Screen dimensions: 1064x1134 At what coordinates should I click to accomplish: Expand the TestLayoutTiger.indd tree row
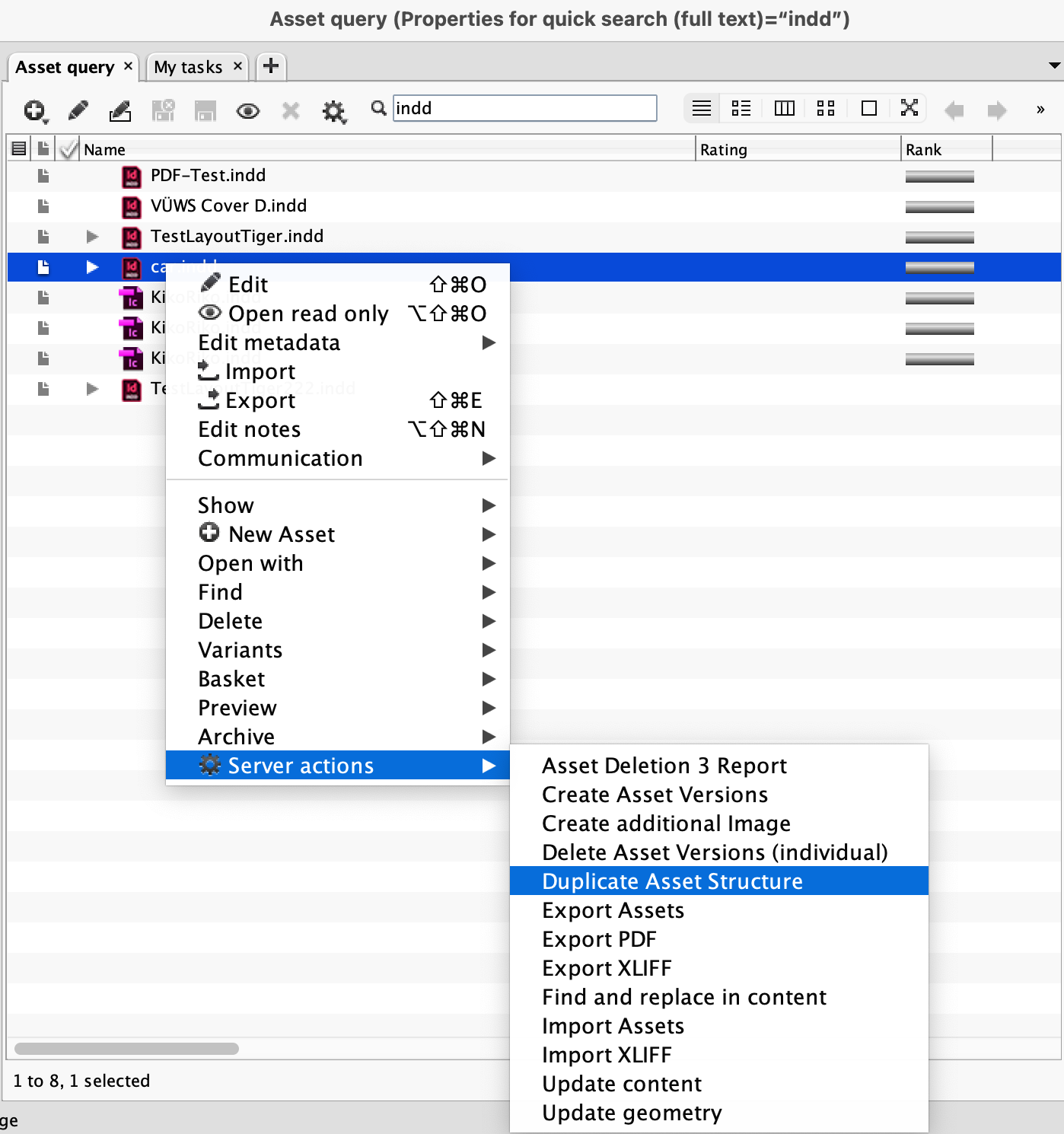pyautogui.click(x=92, y=237)
